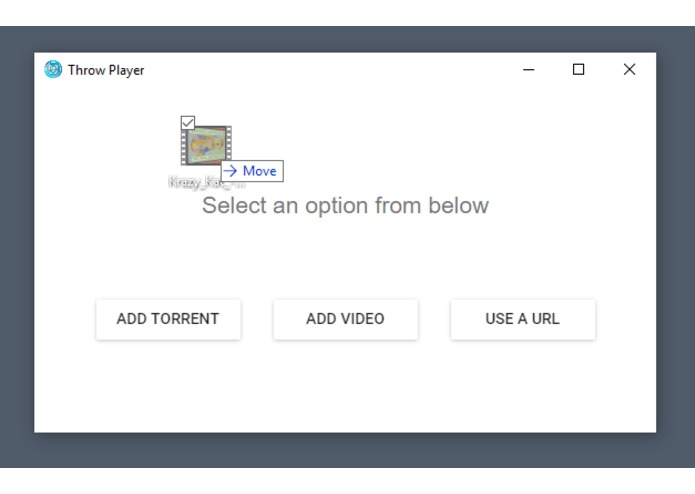The width and height of the screenshot is (695, 494).
Task: Open the USE A URL option
Action: click(523, 319)
